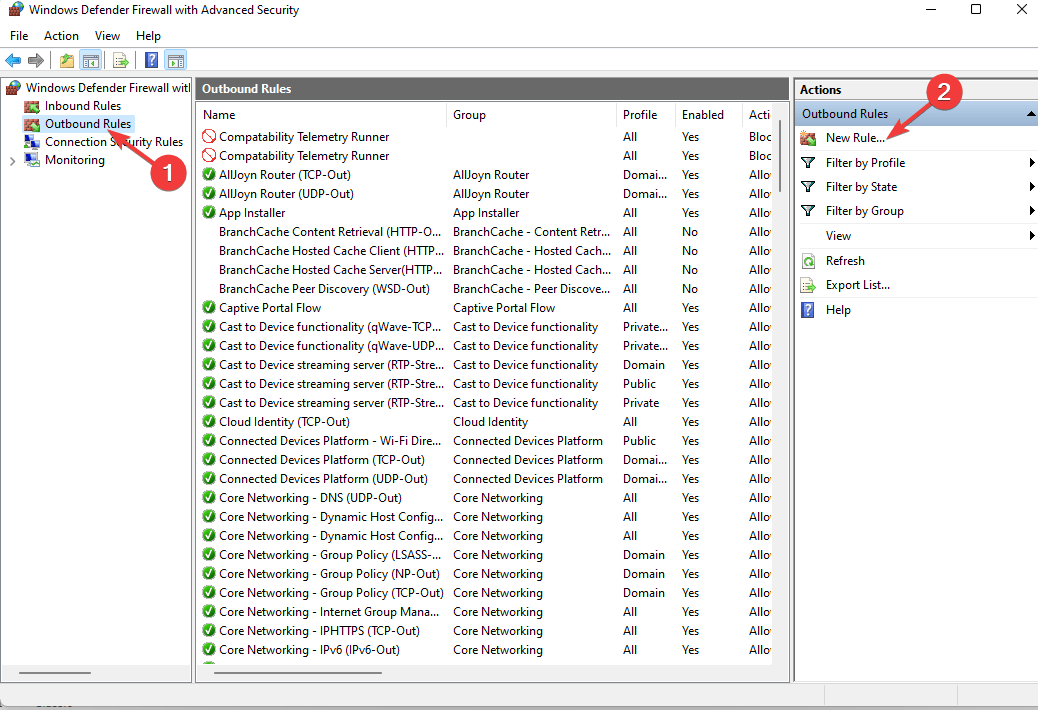
Task: Expand the View submenu arrow
Action: 1031,236
